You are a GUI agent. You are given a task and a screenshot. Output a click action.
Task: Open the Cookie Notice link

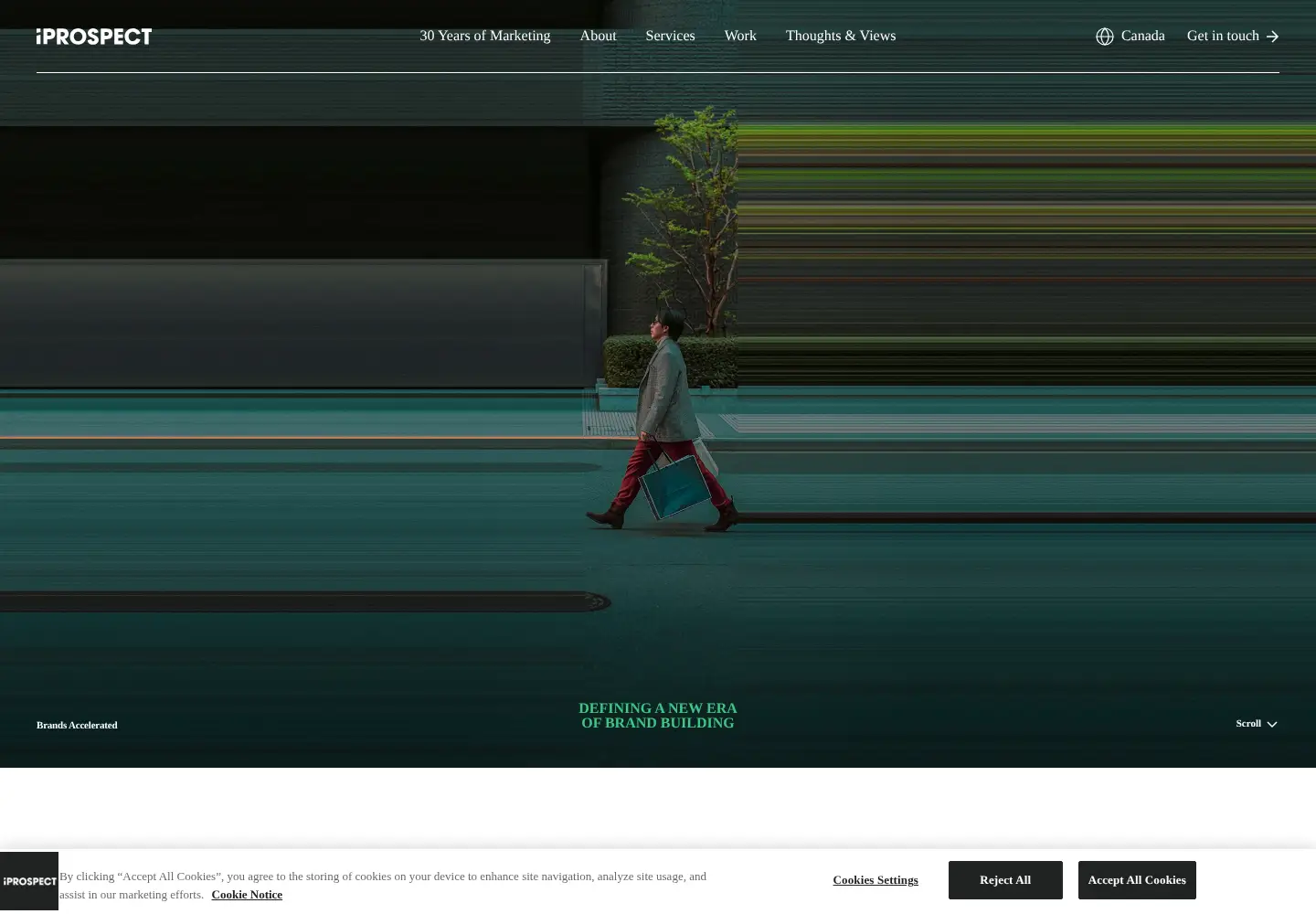[247, 895]
